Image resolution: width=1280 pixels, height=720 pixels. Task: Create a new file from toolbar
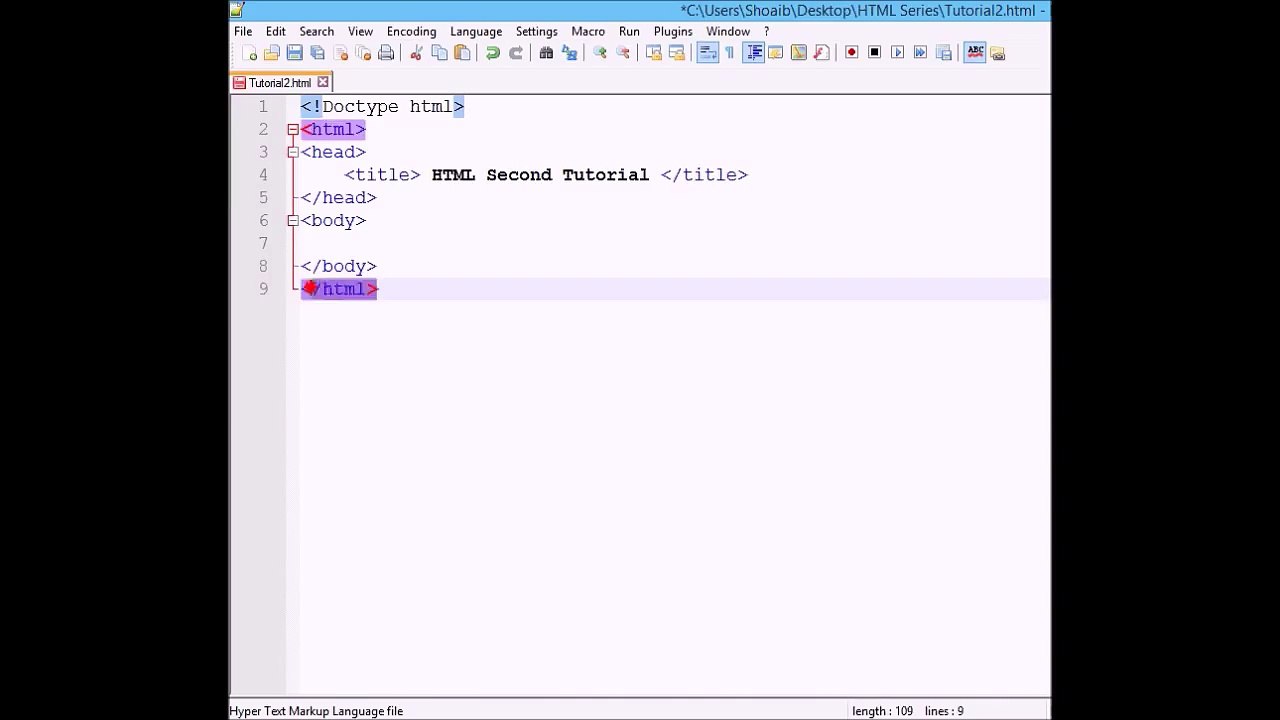250,53
